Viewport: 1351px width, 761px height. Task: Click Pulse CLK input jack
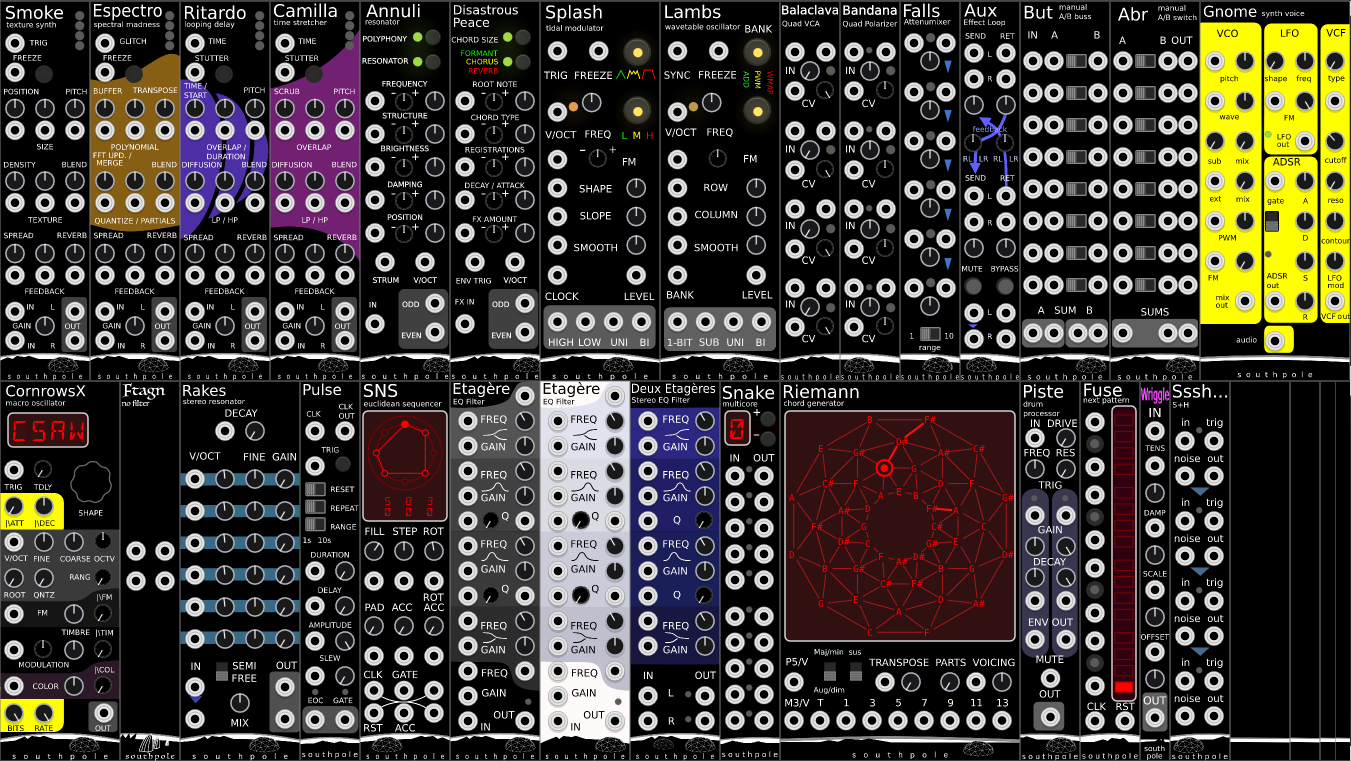point(315,430)
